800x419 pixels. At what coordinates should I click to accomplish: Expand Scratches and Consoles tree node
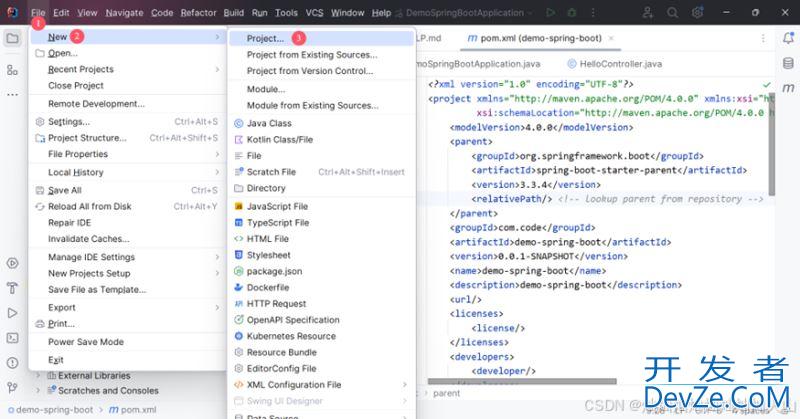pyautogui.click(x=38, y=390)
